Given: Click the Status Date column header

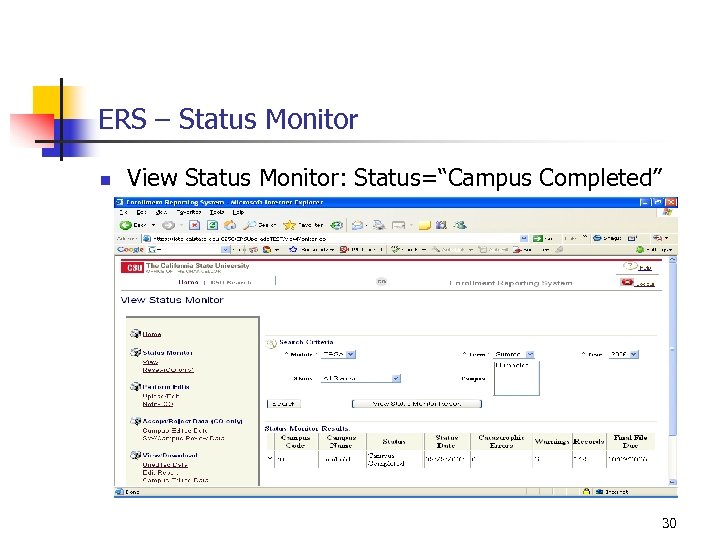Looking at the screenshot, I should tap(446, 441).
